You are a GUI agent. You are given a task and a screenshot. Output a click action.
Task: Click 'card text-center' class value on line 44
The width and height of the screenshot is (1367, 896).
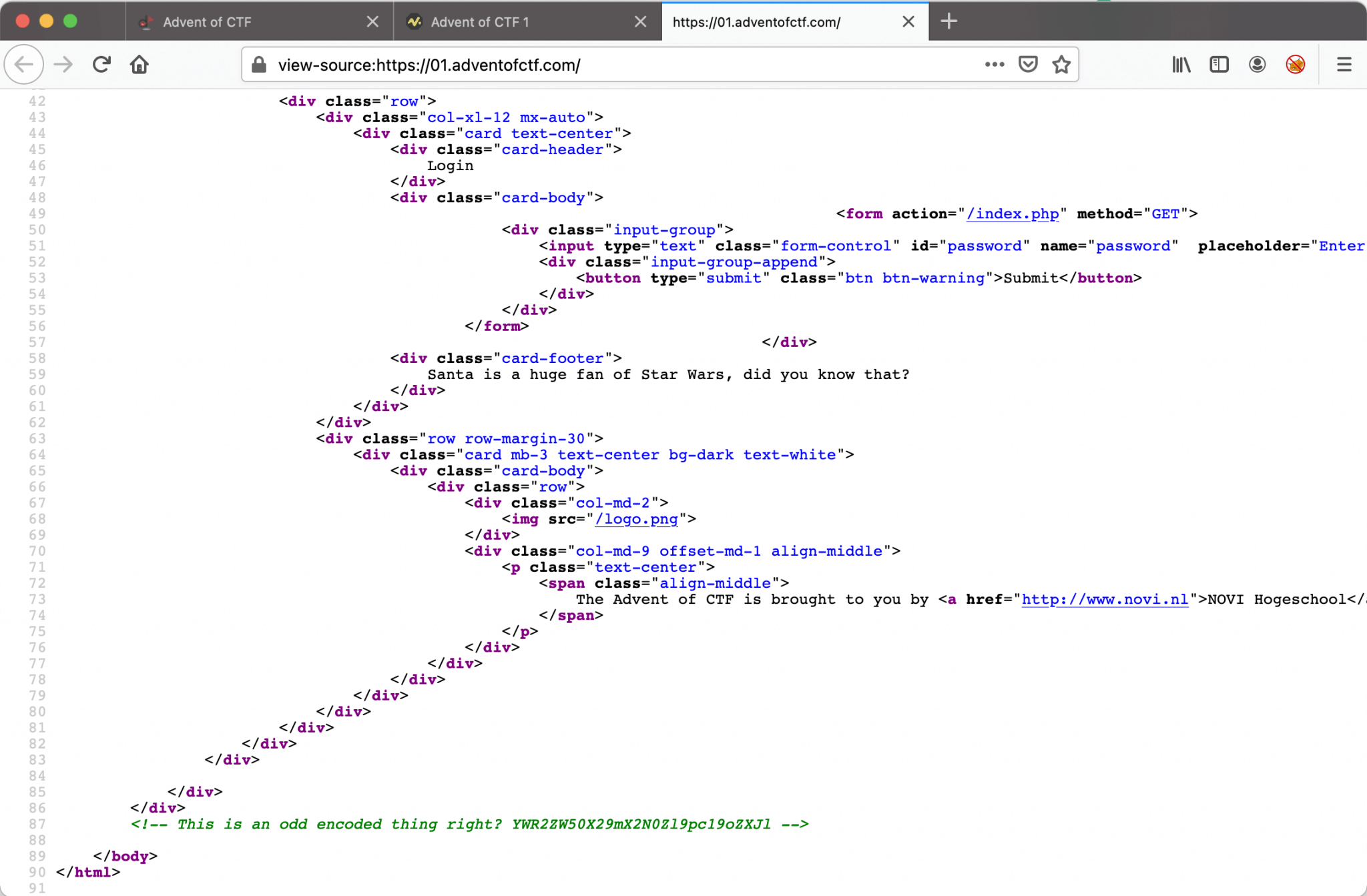tap(539, 133)
